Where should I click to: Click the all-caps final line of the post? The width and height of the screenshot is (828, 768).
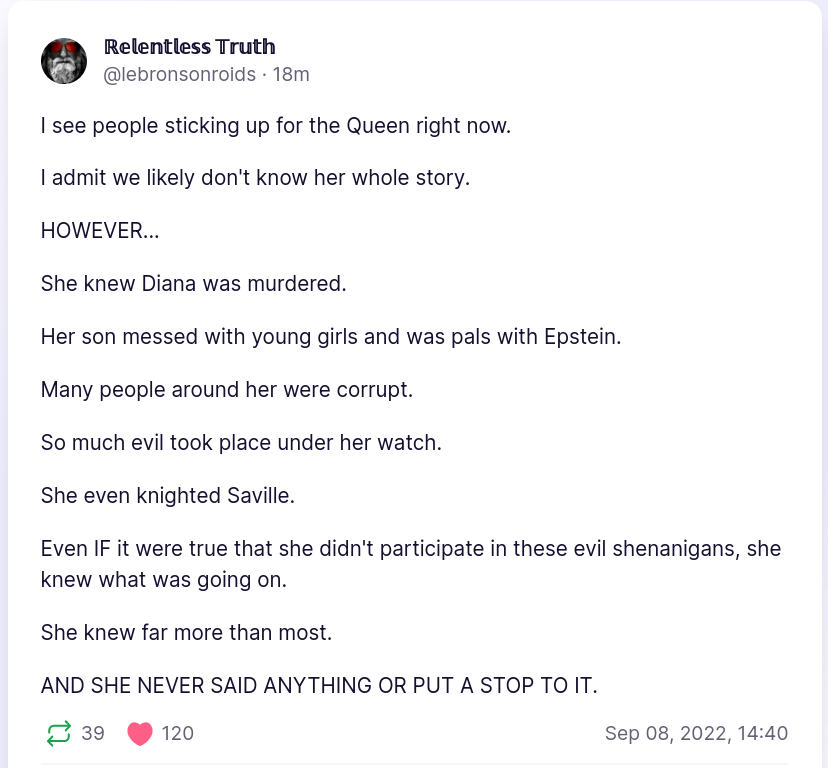(319, 686)
